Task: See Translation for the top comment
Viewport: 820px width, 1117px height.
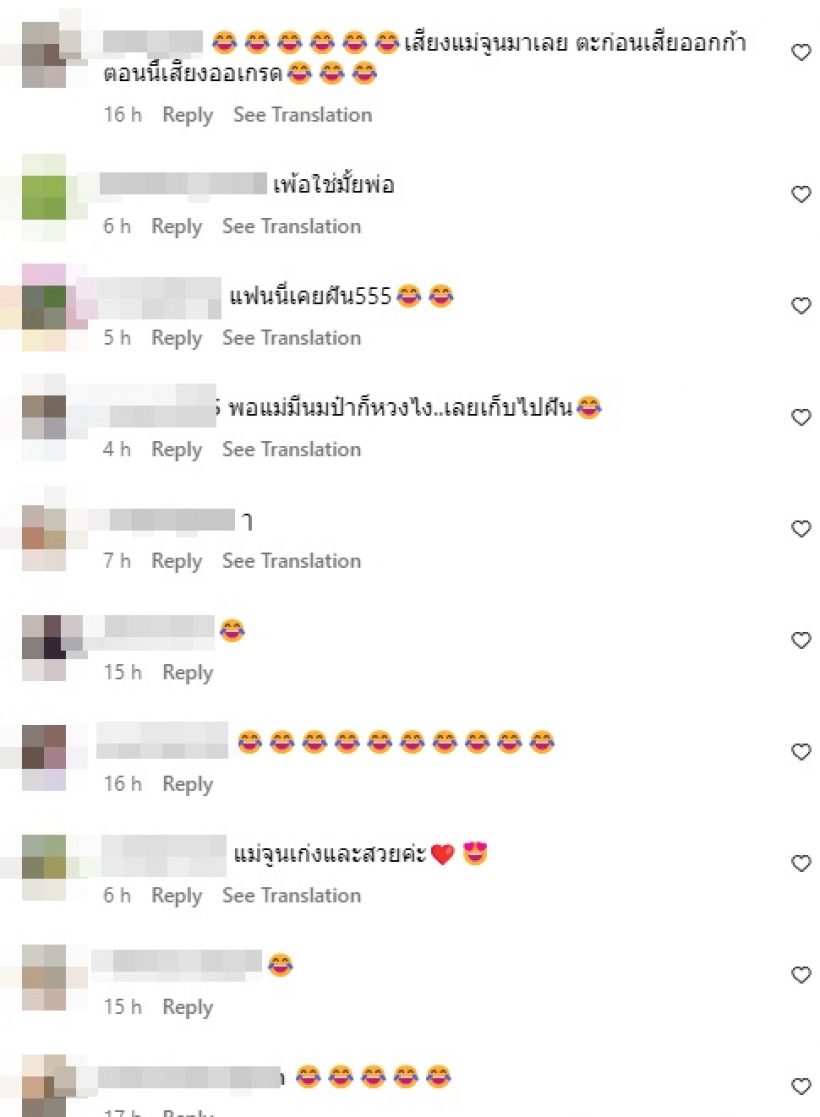Action: (303, 115)
